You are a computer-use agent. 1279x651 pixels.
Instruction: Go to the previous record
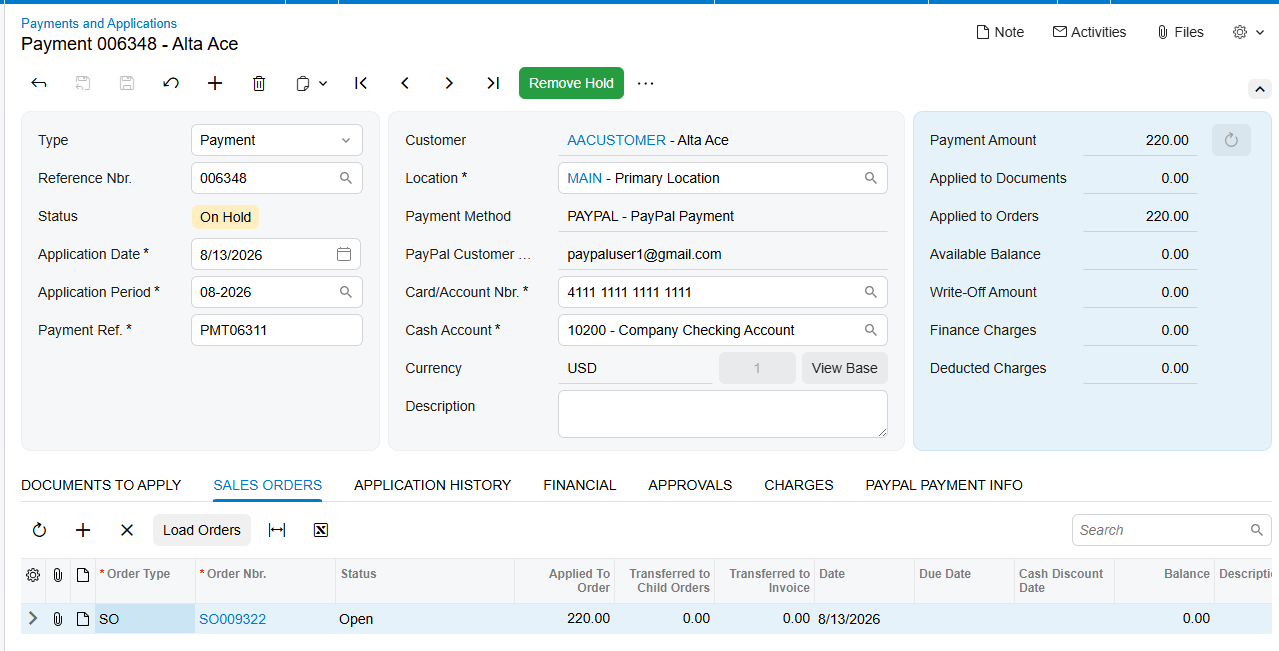click(x=405, y=83)
